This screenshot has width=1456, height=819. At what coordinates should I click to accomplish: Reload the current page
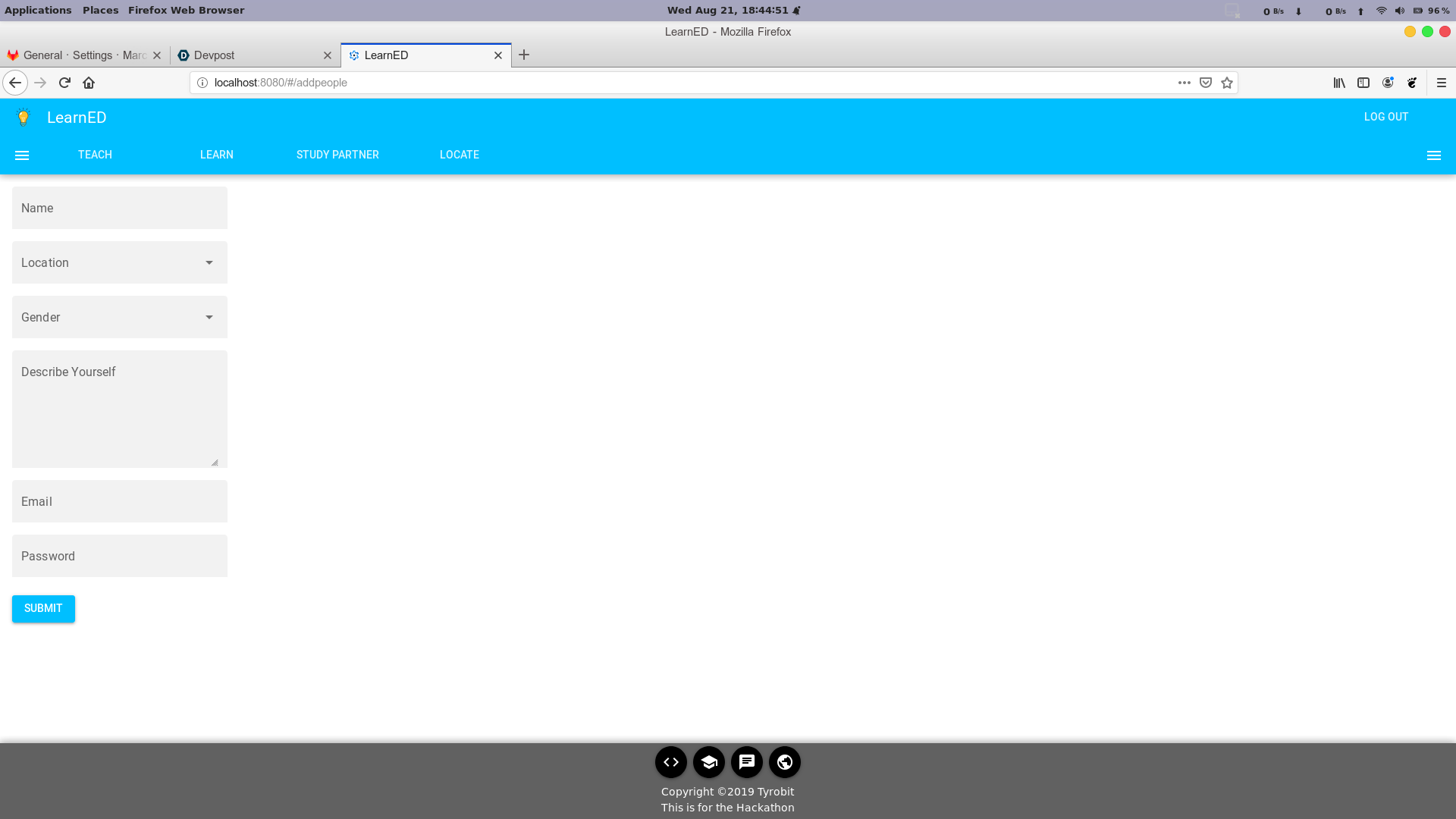coord(64,83)
